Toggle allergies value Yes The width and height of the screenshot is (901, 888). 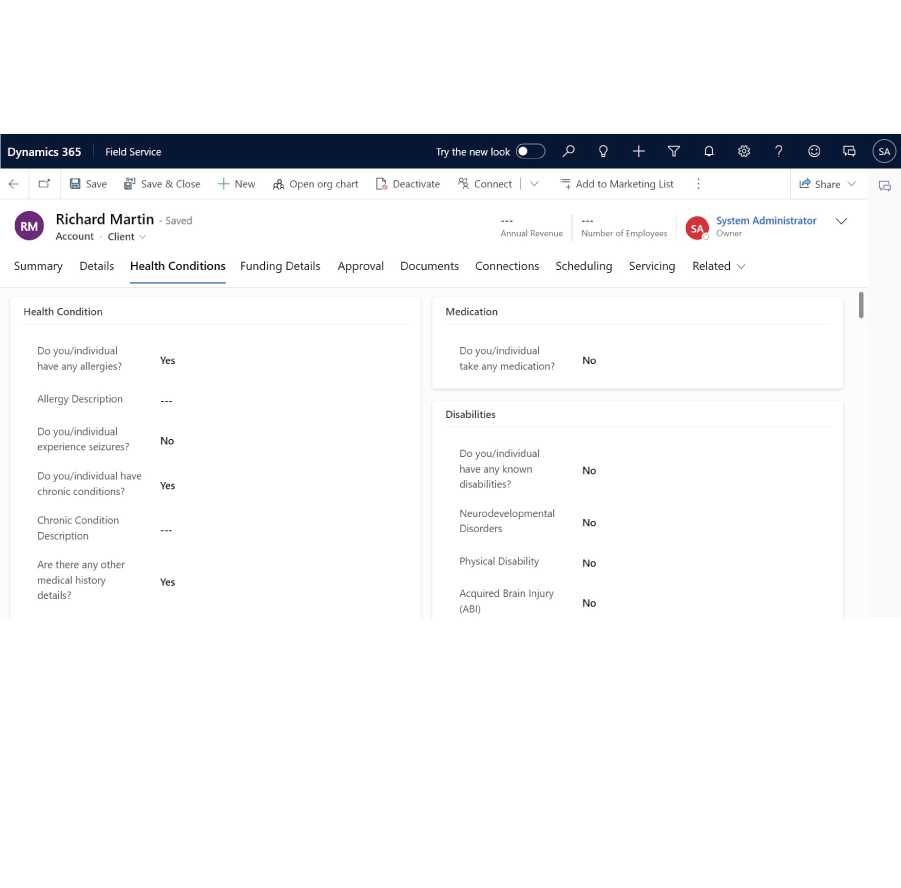(167, 360)
